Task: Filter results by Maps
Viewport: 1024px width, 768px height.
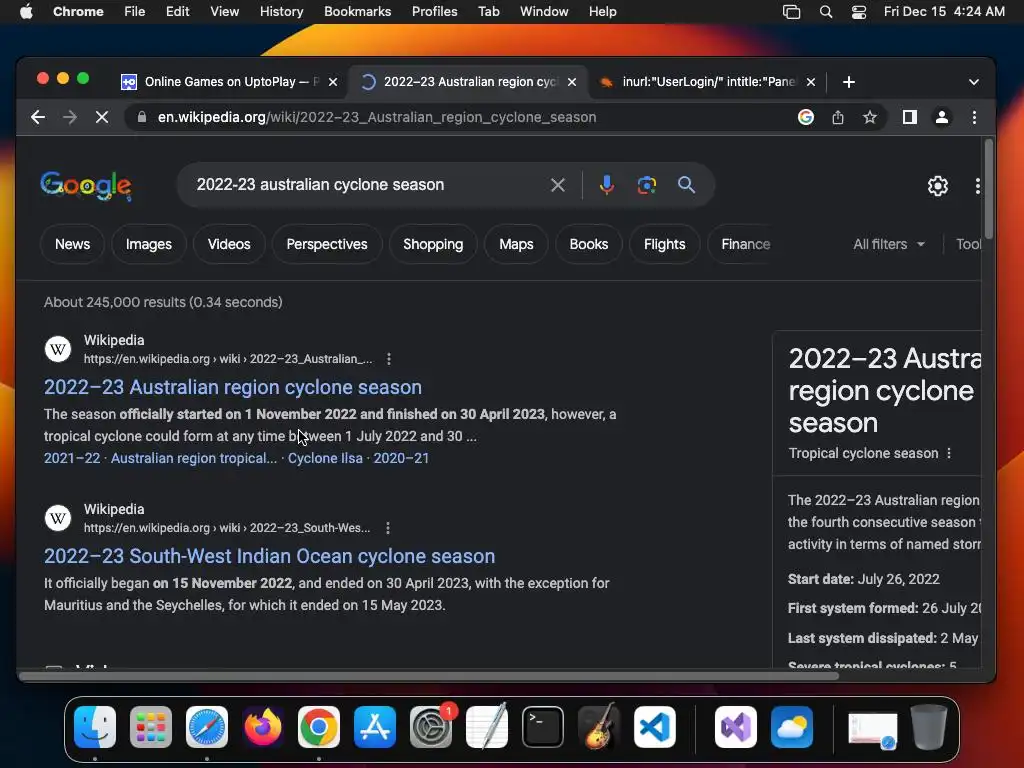Action: coord(517,244)
